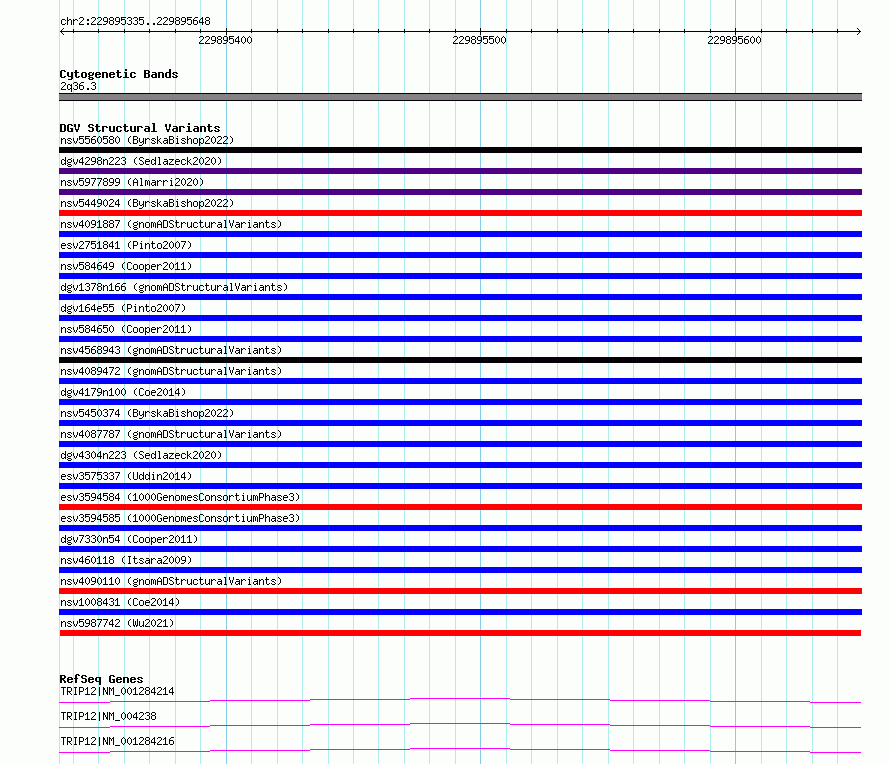Click the right arrow of the coordinate ruler
Viewport: 890px width, 764px height.
(858, 32)
